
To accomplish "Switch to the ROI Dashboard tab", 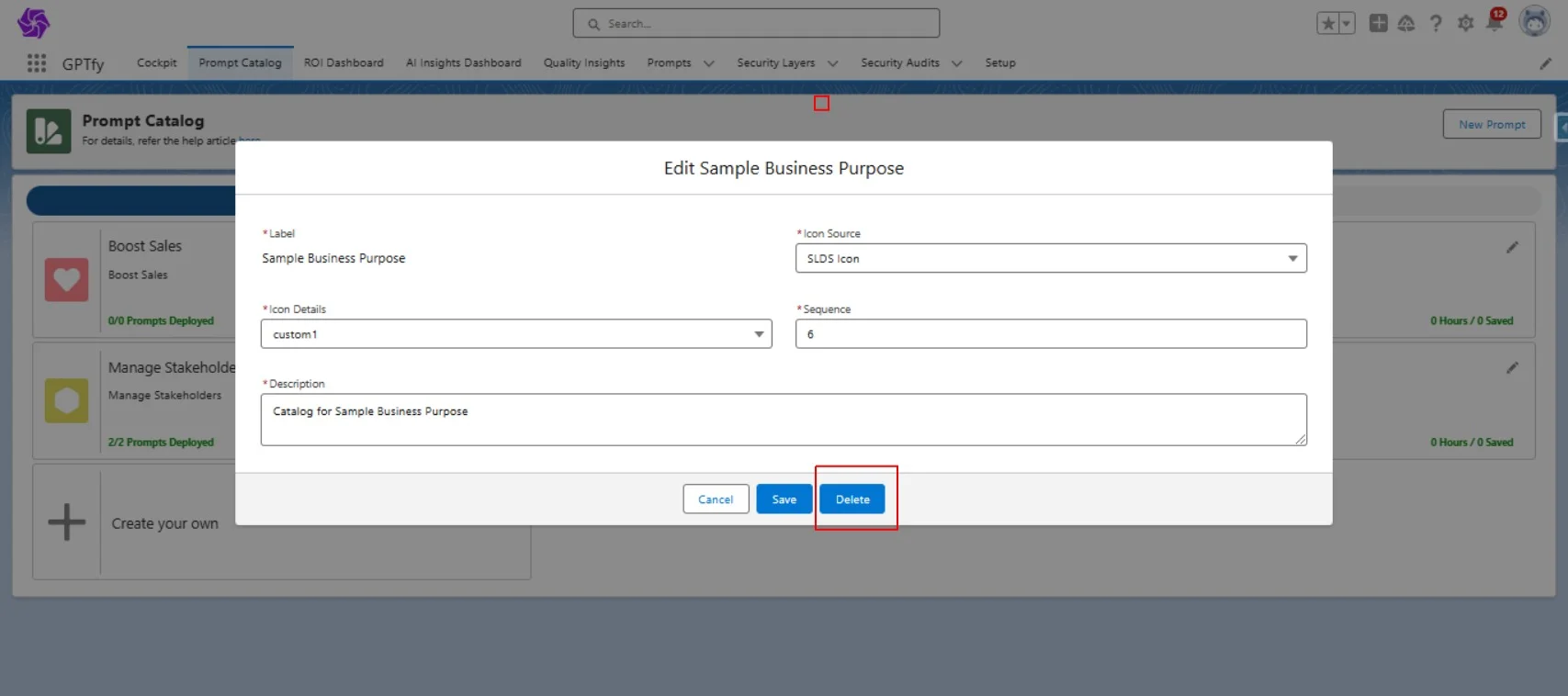I will [x=344, y=63].
